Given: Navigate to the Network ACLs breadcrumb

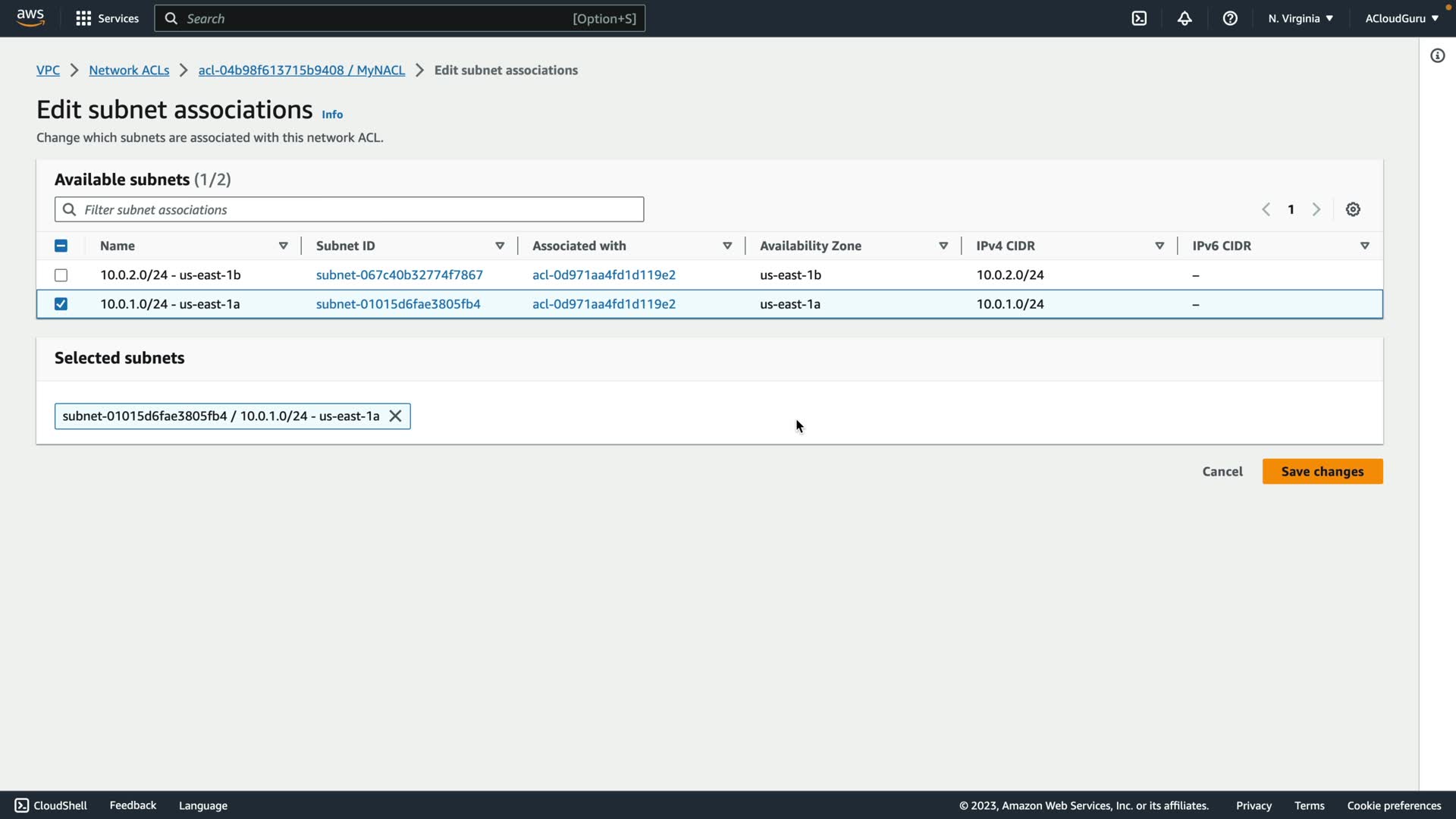Looking at the screenshot, I should point(129,70).
